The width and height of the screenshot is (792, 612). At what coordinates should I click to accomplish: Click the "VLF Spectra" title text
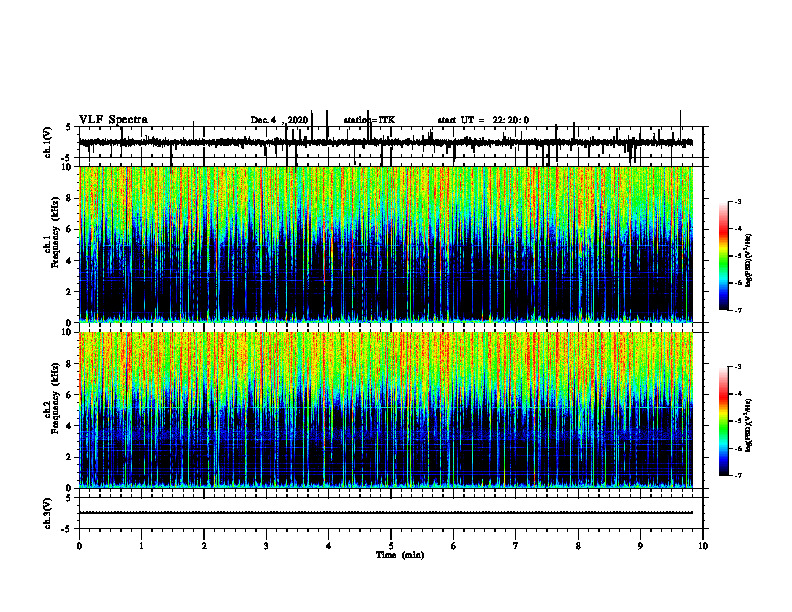pos(113,120)
